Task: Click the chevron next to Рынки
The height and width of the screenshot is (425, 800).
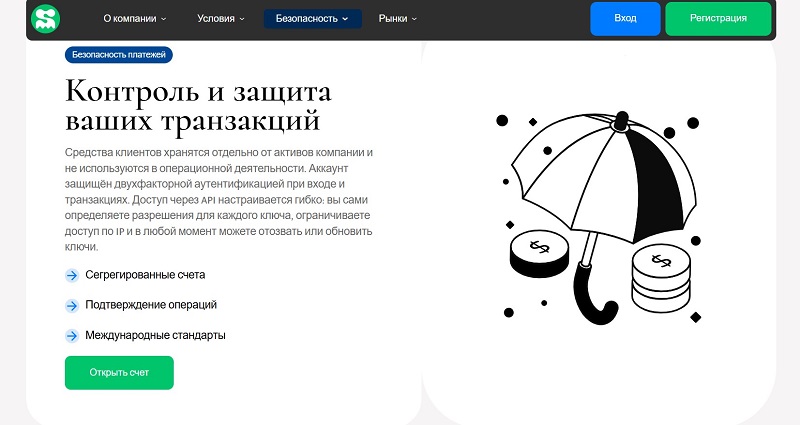Action: tap(414, 19)
